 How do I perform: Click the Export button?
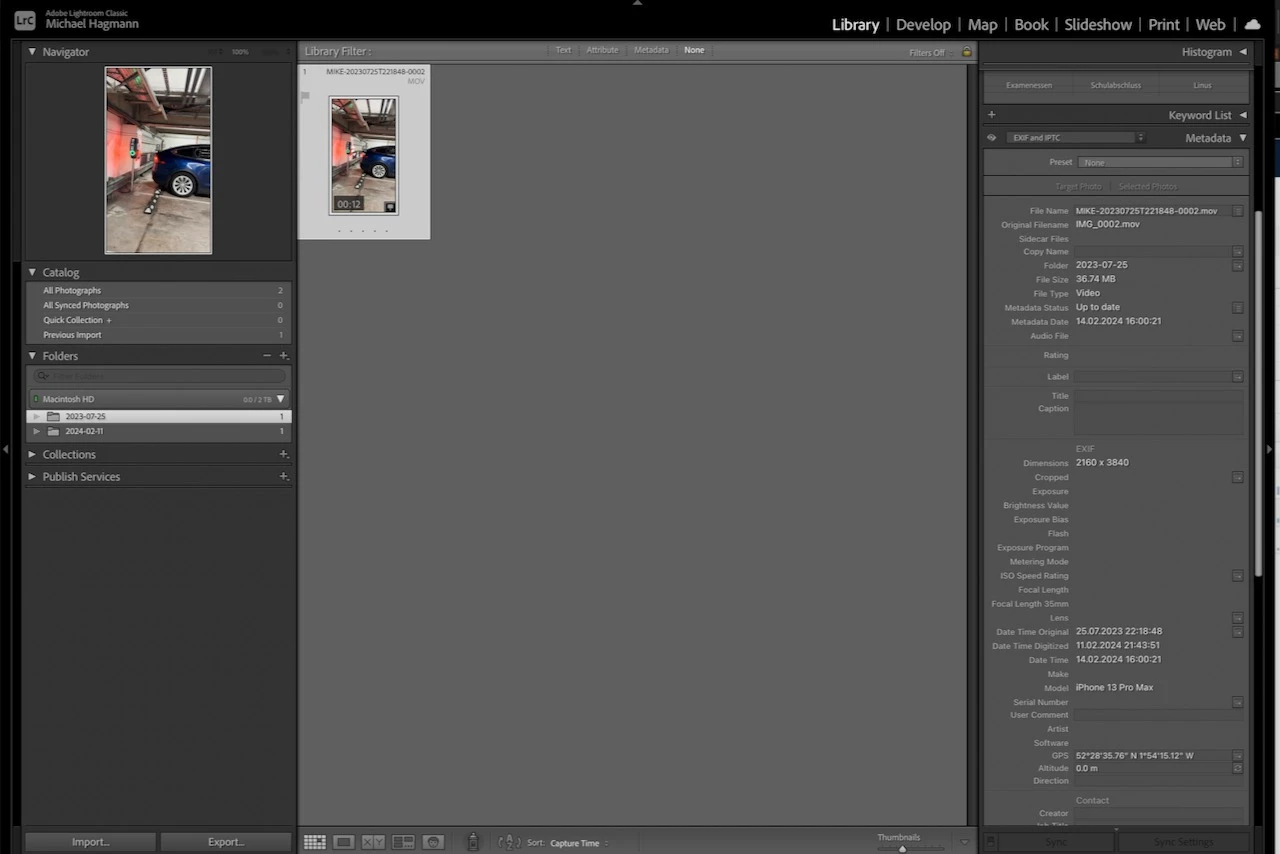click(x=226, y=842)
